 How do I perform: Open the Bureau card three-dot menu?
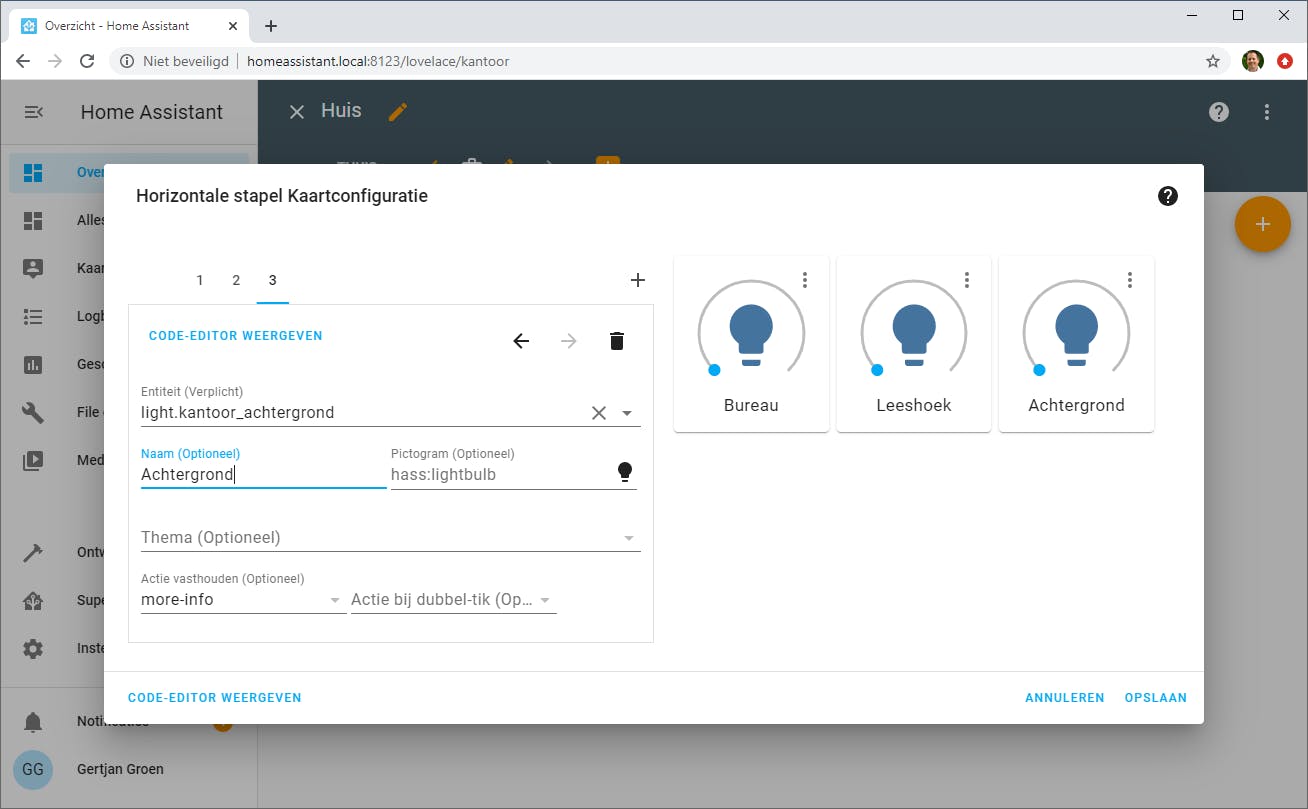coord(805,280)
